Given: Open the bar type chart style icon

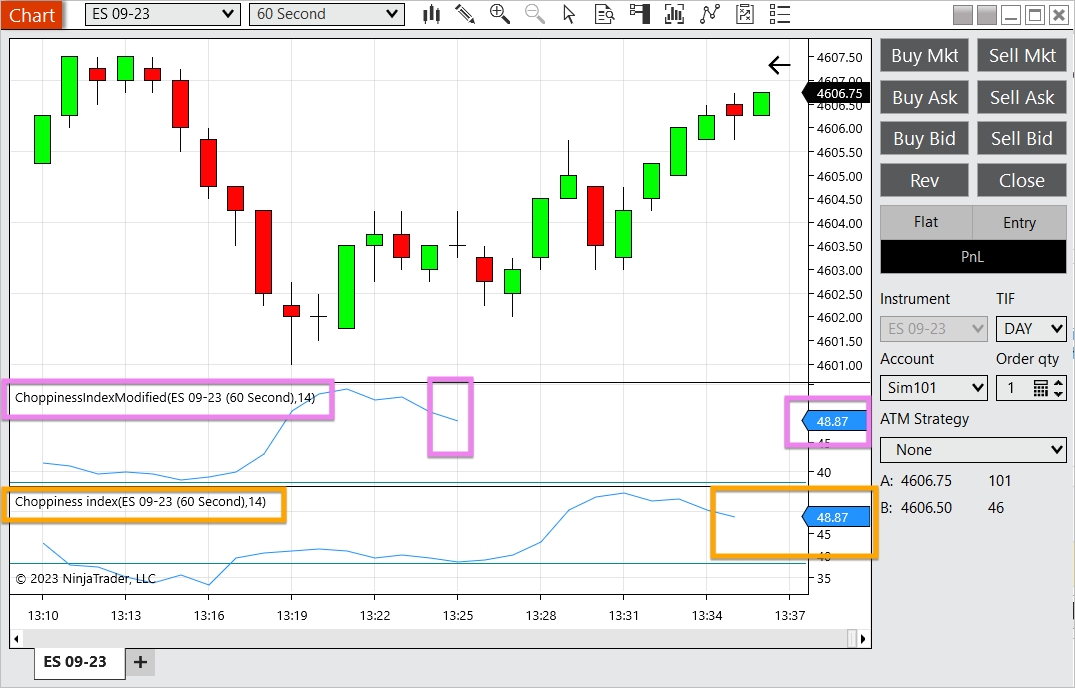Looking at the screenshot, I should [x=431, y=14].
